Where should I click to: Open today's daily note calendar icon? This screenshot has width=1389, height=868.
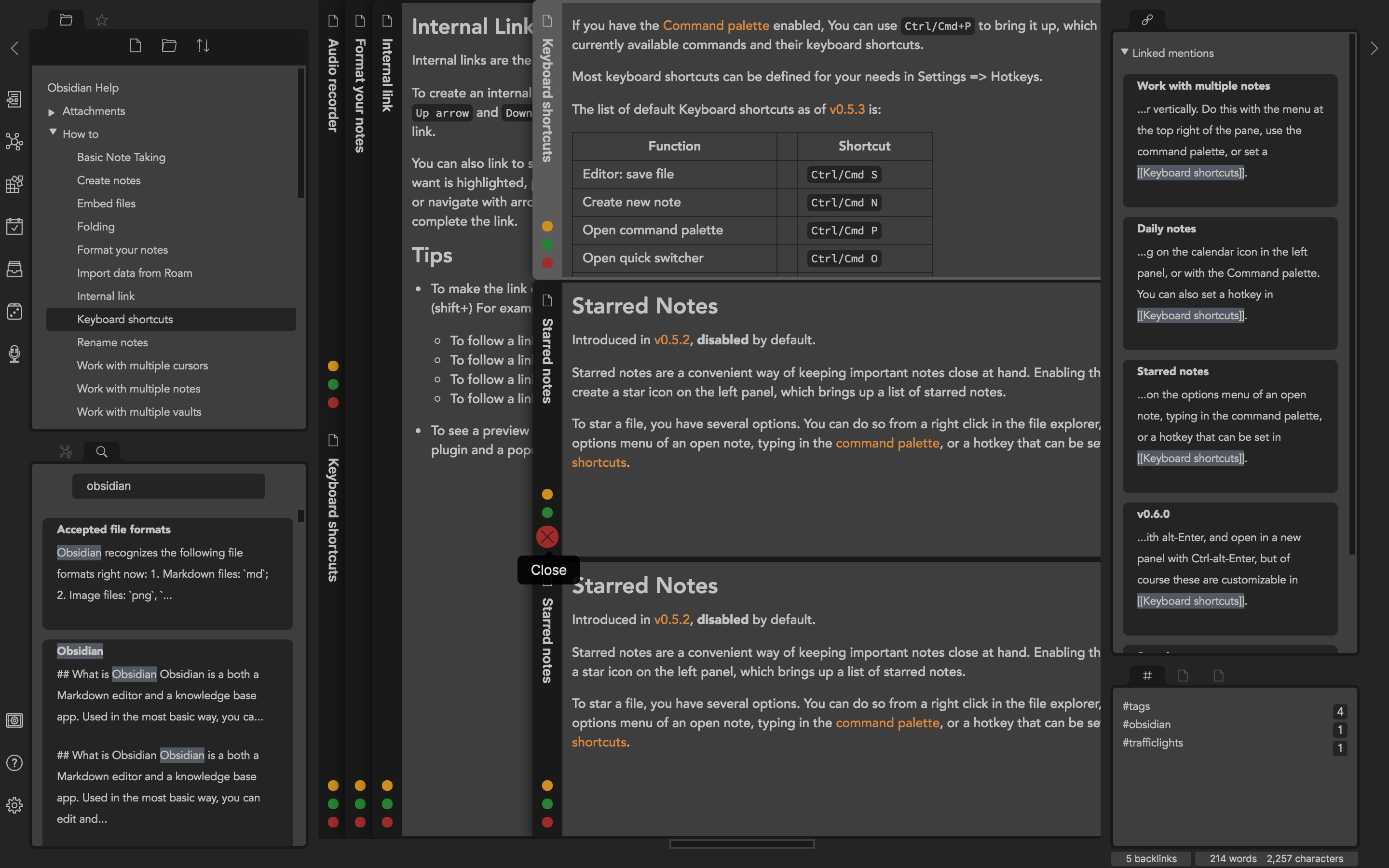pos(14,226)
